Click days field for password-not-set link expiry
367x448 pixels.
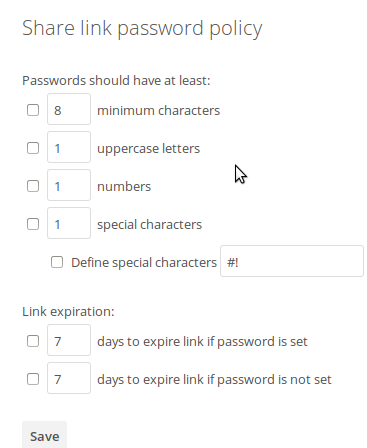pos(69,378)
